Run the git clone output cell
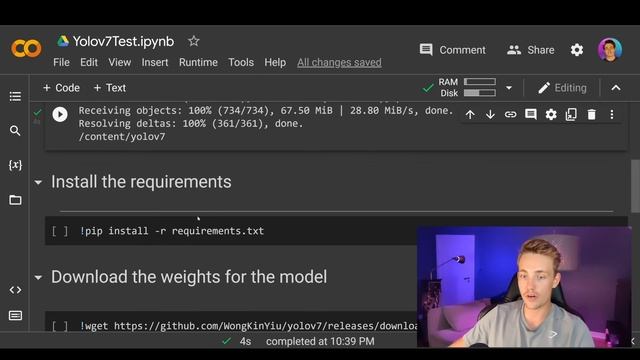This screenshot has width=640, height=360. 60,114
